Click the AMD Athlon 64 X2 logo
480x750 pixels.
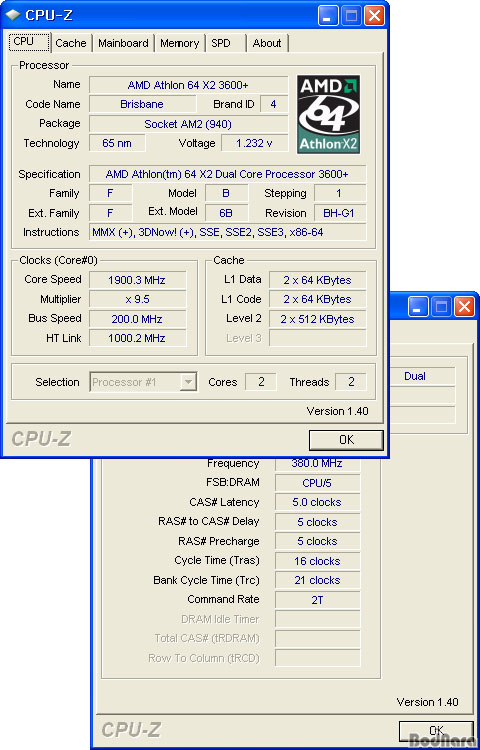(328, 114)
